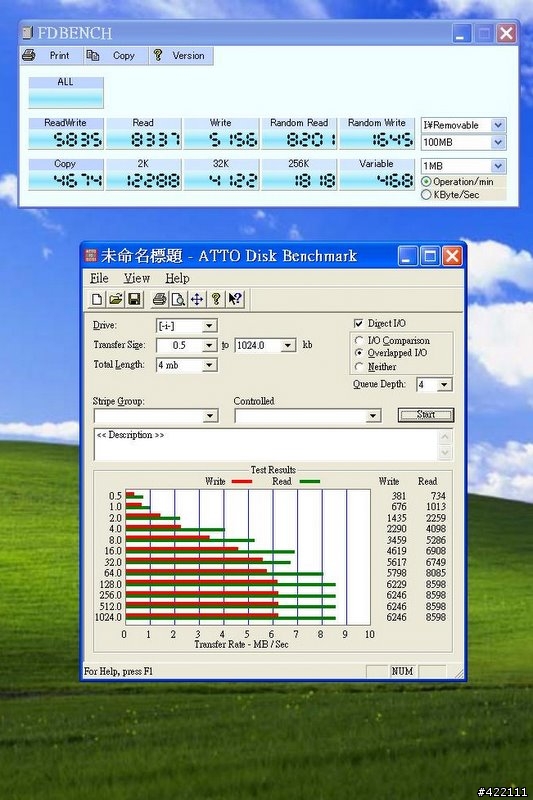Viewport: 533px width, 800px height.
Task: Open a file with ATTO's open folder icon
Action: [116, 299]
